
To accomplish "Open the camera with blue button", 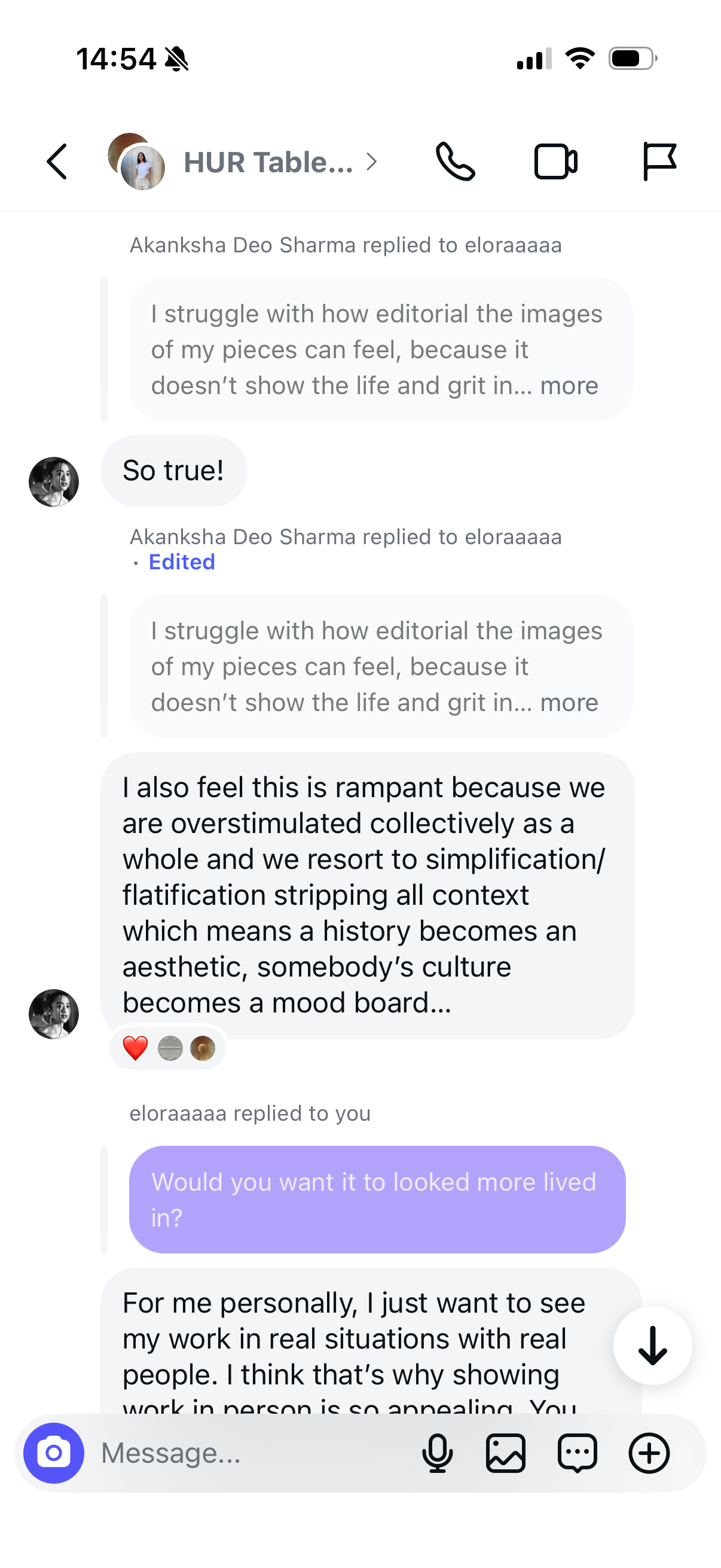I will tap(54, 1453).
